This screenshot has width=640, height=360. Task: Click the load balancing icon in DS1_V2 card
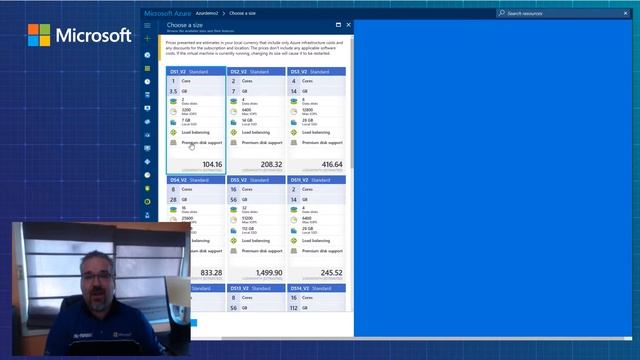pyautogui.click(x=173, y=132)
